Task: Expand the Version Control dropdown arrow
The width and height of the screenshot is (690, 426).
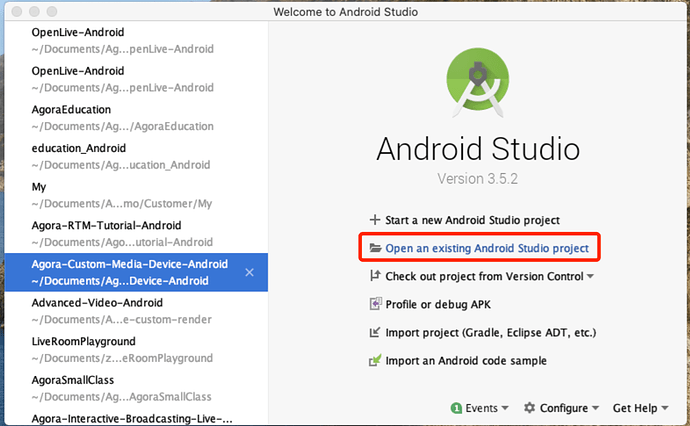Action: click(x=590, y=276)
